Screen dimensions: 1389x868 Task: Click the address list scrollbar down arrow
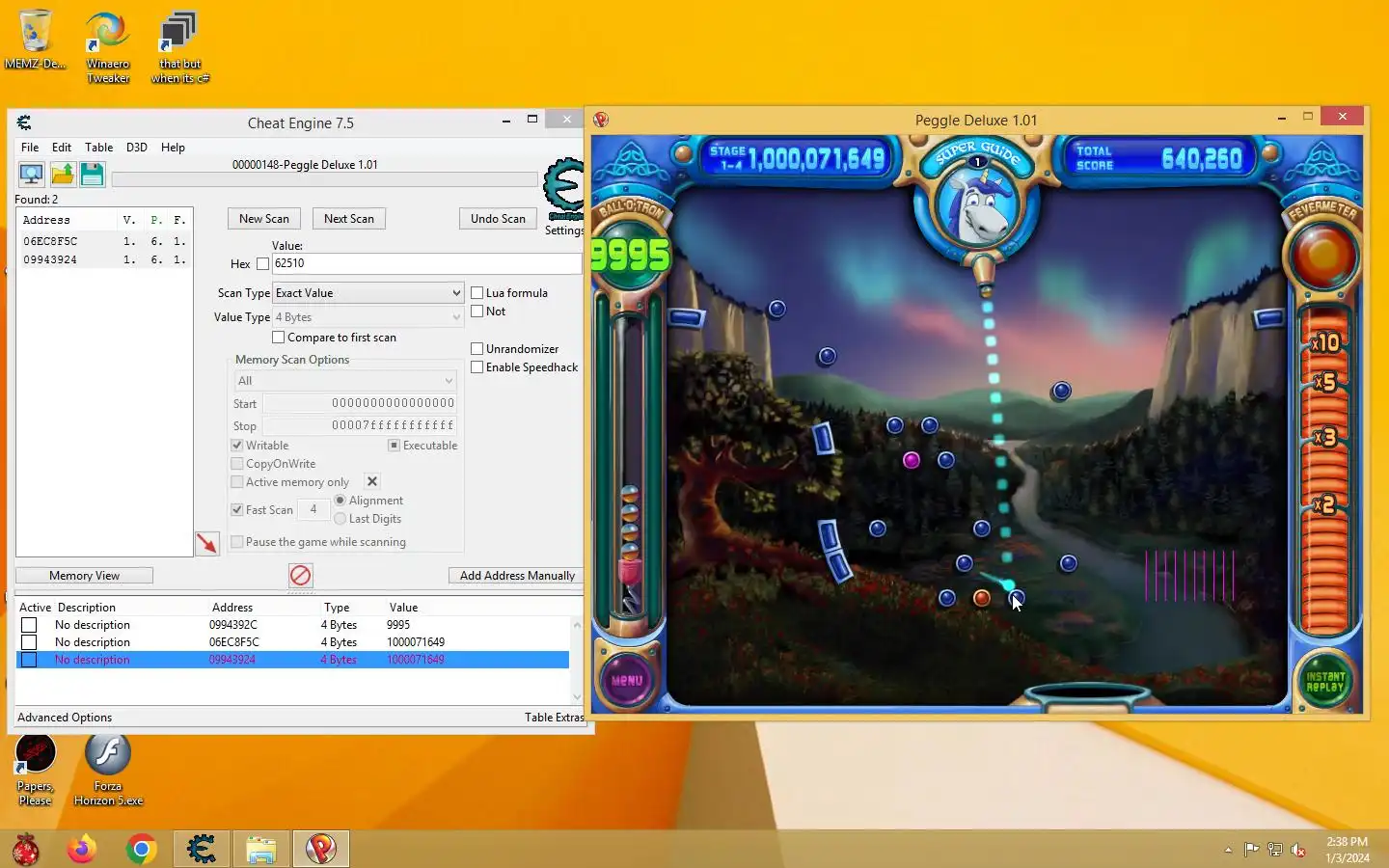pyautogui.click(x=577, y=697)
